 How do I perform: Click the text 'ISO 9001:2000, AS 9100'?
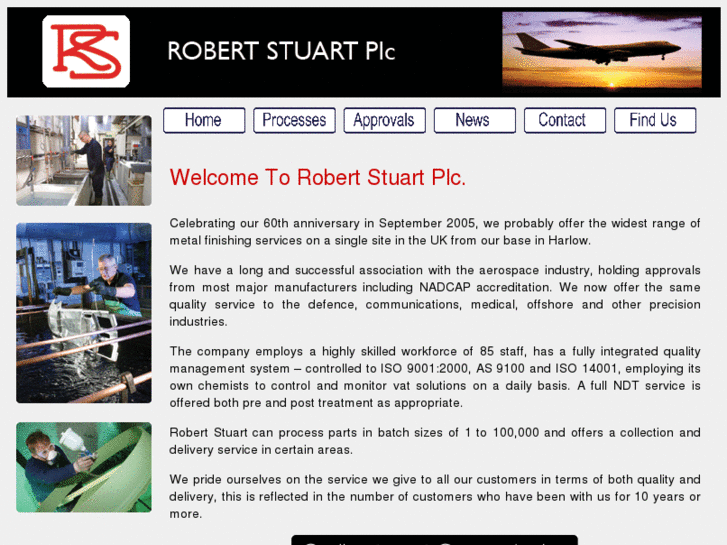tap(453, 369)
